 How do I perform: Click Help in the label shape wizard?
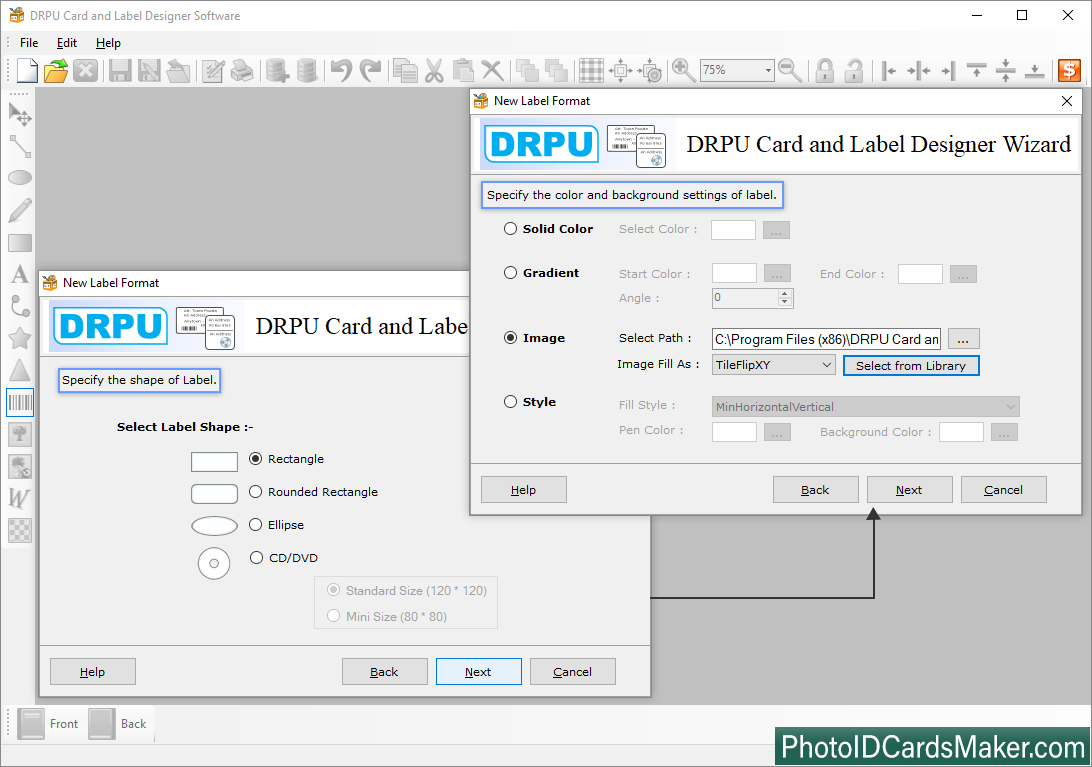click(93, 672)
